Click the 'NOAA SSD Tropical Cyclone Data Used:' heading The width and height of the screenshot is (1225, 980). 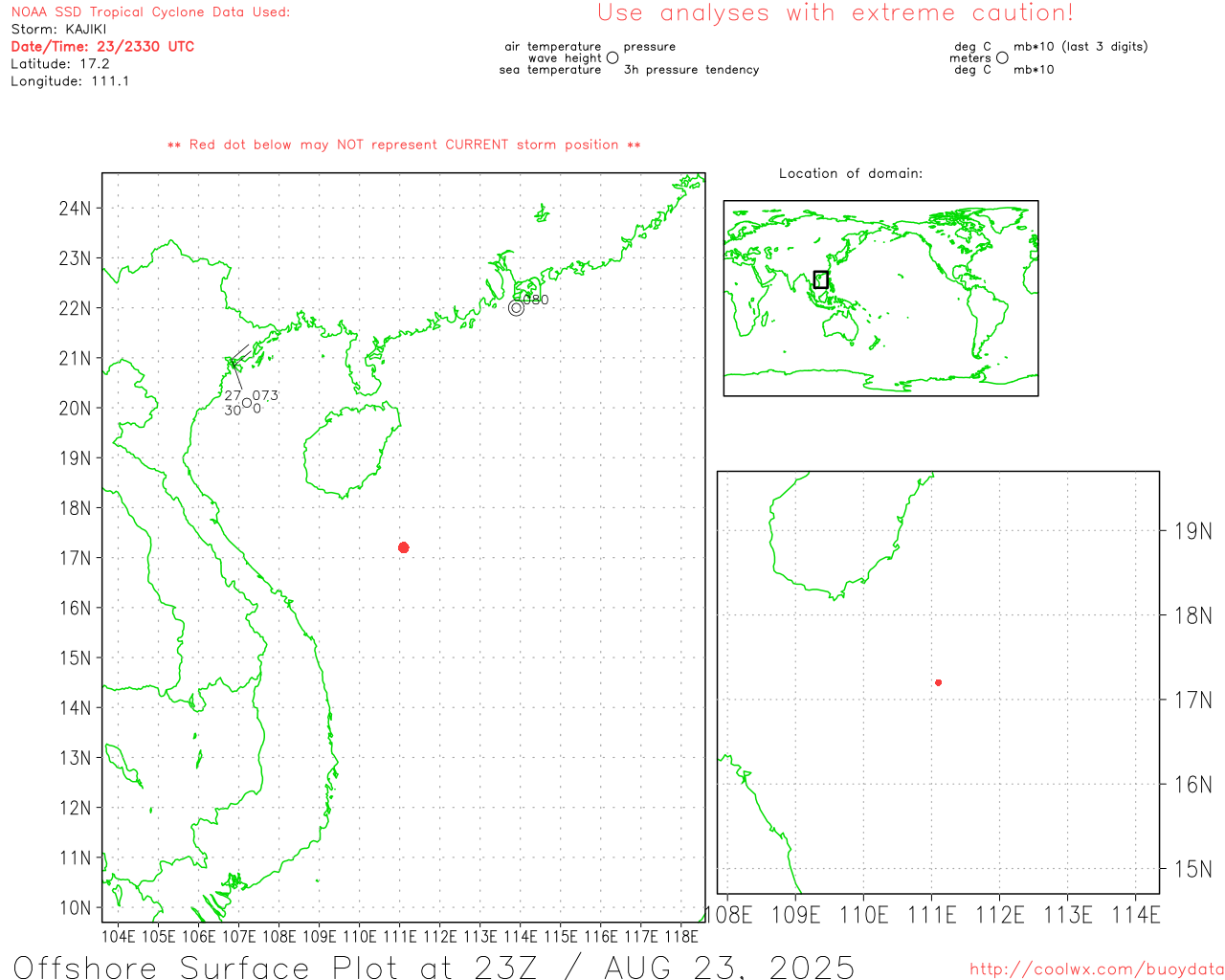pyautogui.click(x=150, y=12)
